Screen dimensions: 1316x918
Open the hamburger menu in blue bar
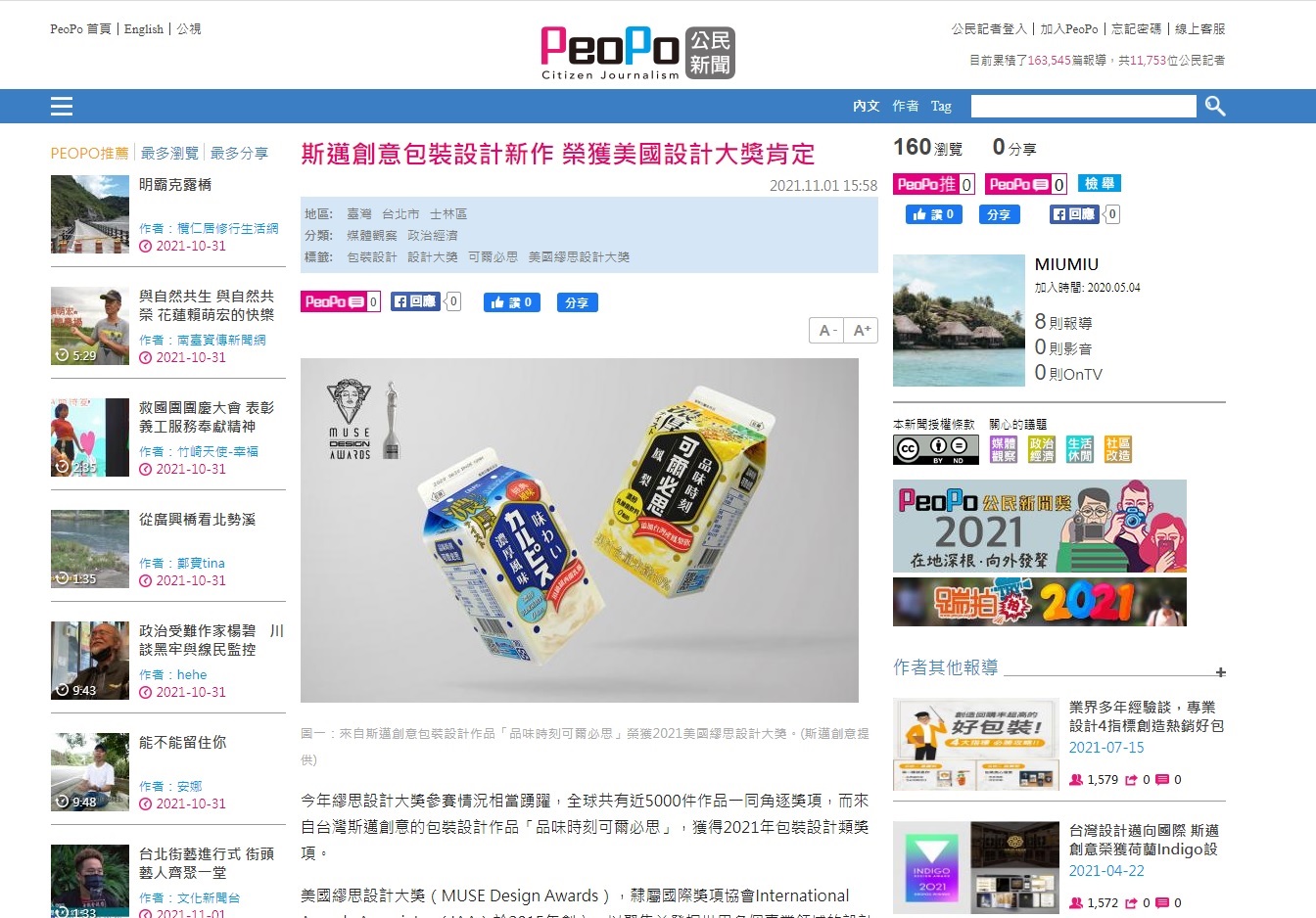click(x=62, y=107)
